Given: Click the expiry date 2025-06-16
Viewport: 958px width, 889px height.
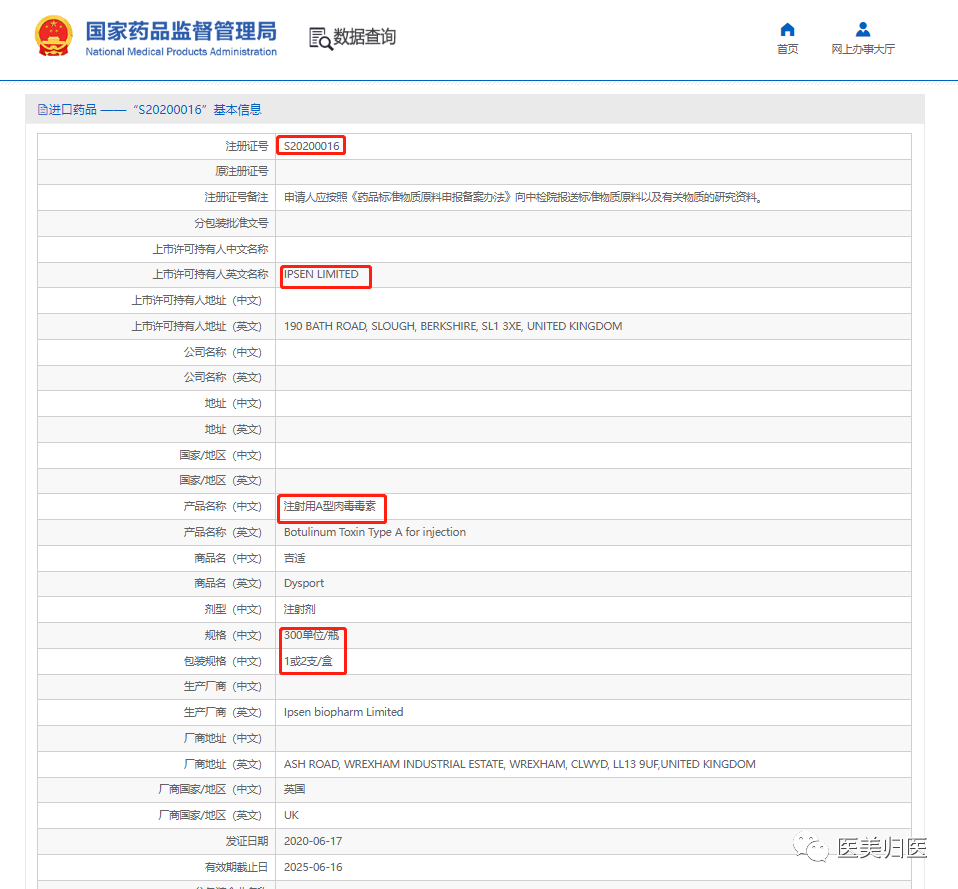Looking at the screenshot, I should tap(313, 867).
